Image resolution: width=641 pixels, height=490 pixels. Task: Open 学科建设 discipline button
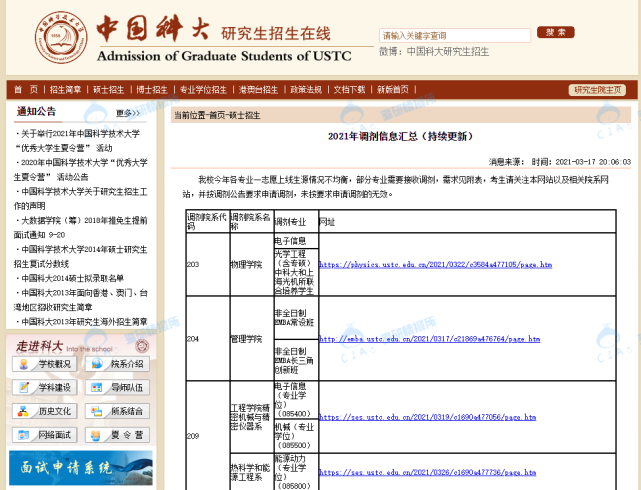[45, 387]
